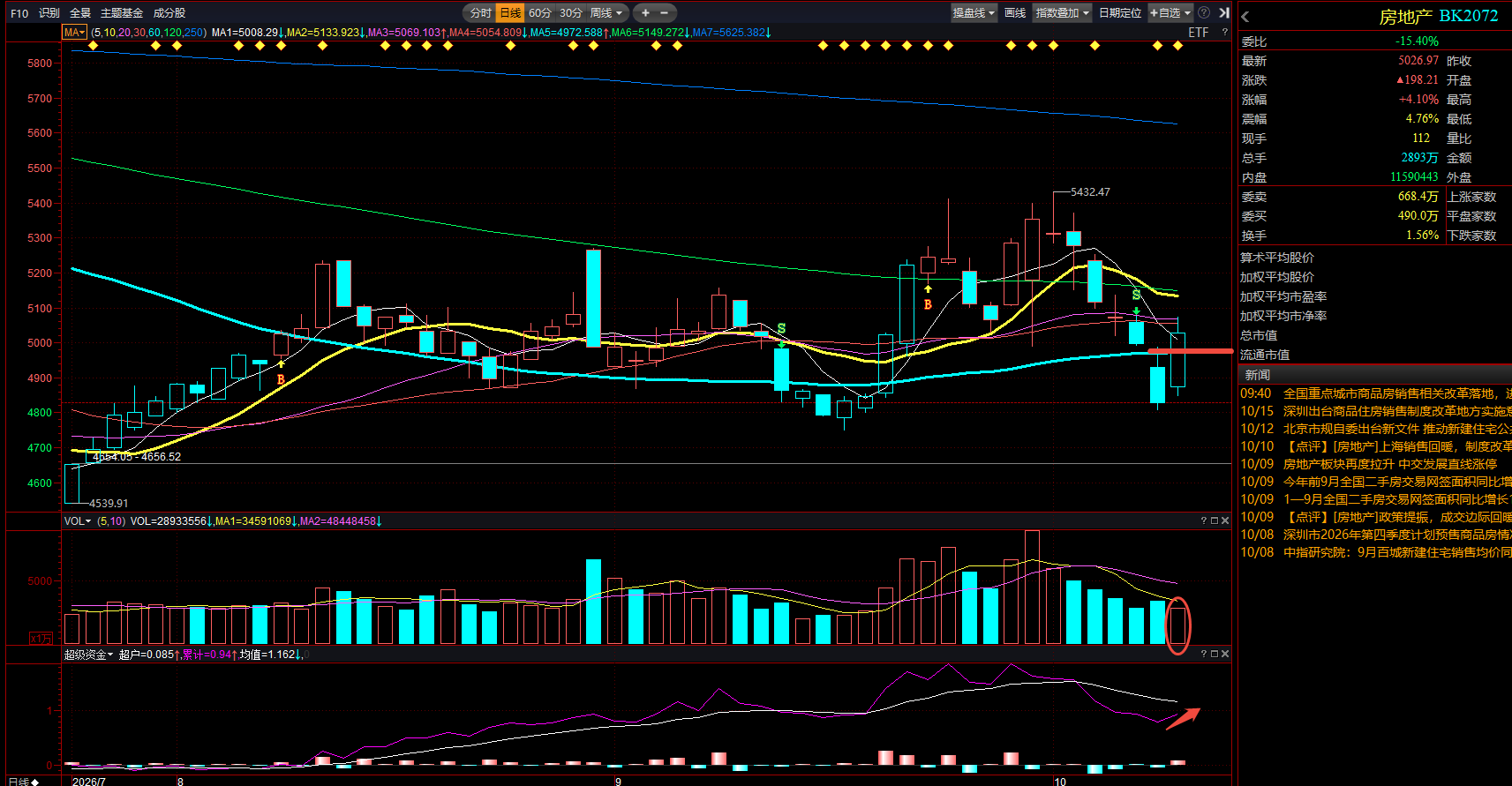Select the 日线 daily period

510,12
